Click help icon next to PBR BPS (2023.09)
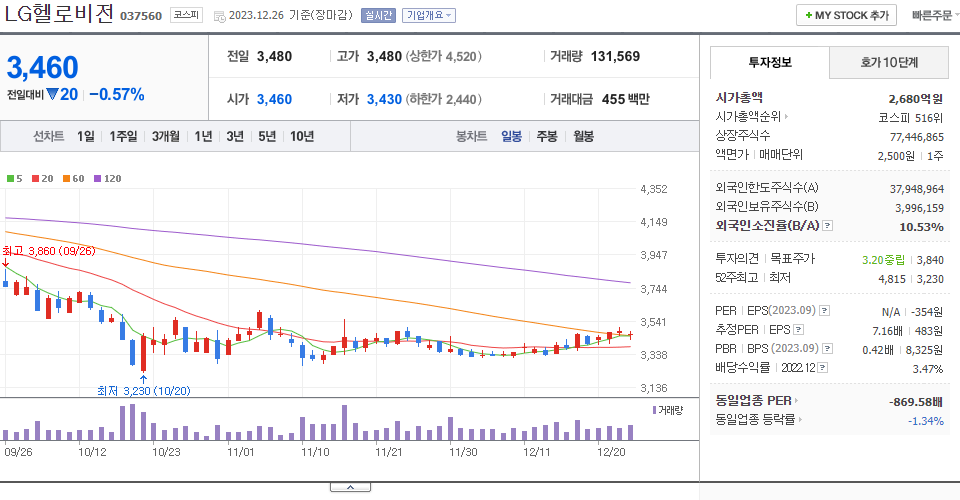960x500 pixels. click(x=827, y=349)
